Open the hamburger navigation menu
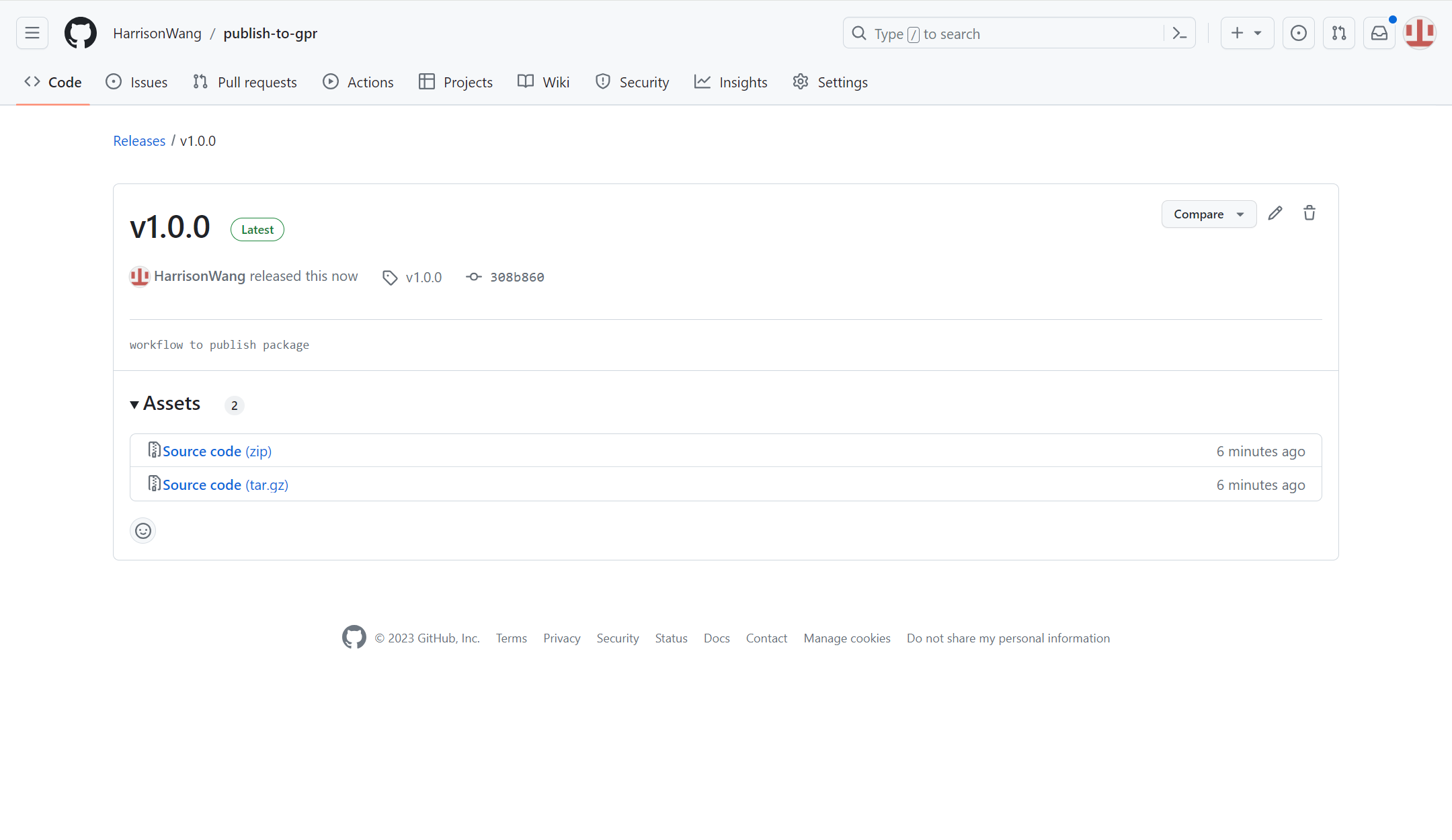 pos(32,33)
